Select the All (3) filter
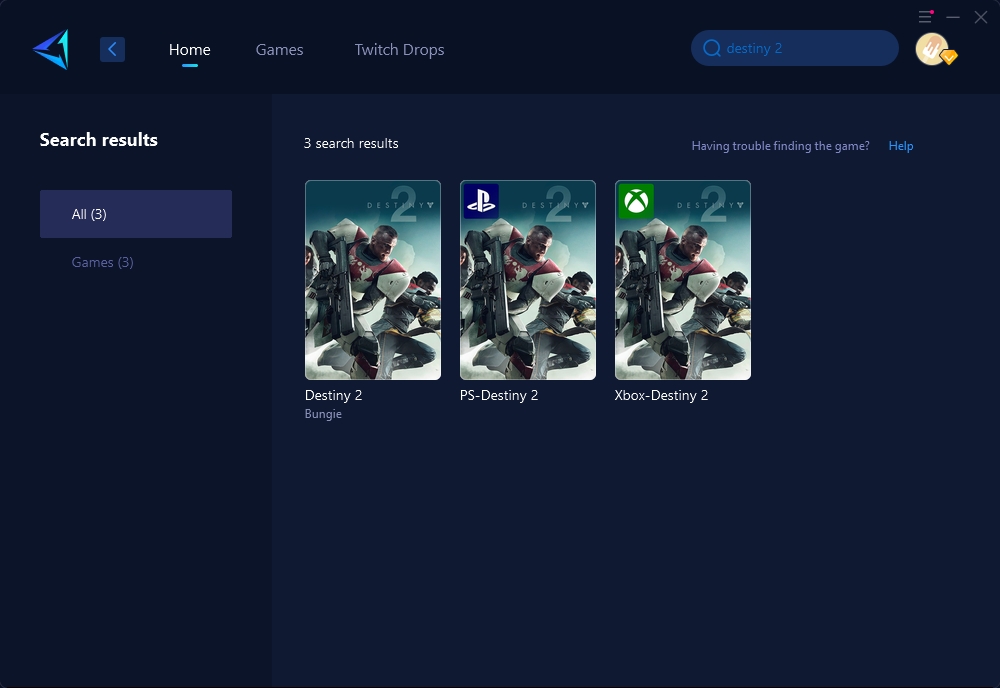1000x688 pixels. pos(136,214)
